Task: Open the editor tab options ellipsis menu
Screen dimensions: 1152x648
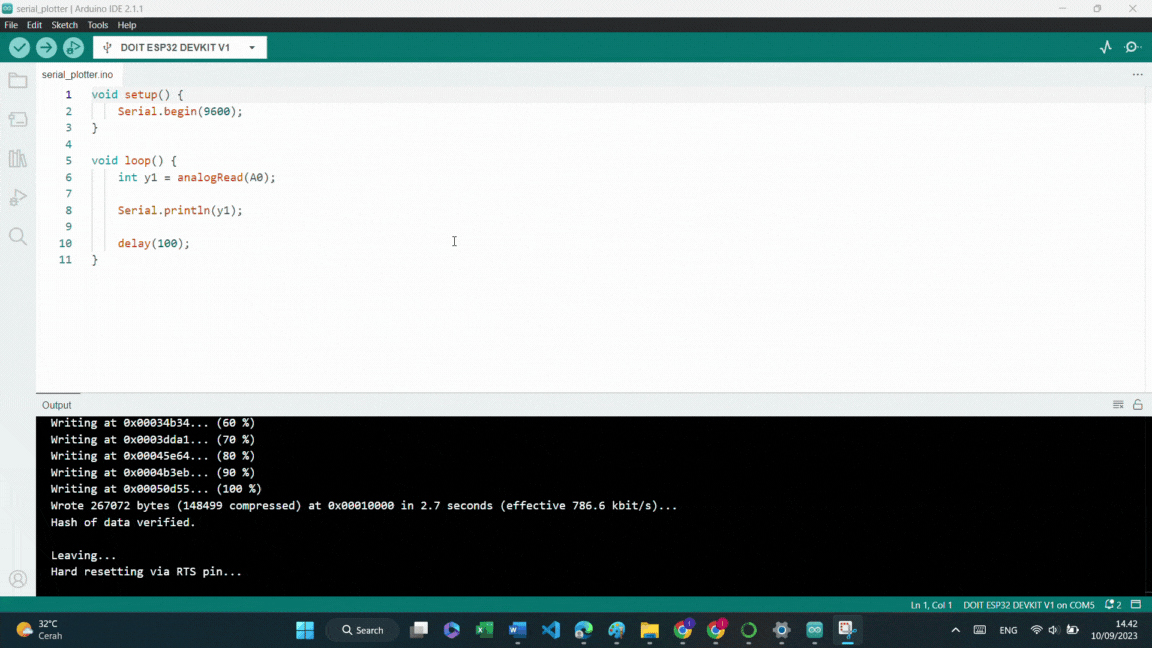Action: (x=1137, y=74)
